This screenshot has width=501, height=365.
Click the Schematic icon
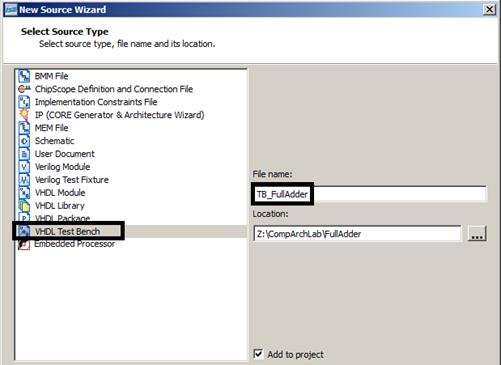coord(24,141)
